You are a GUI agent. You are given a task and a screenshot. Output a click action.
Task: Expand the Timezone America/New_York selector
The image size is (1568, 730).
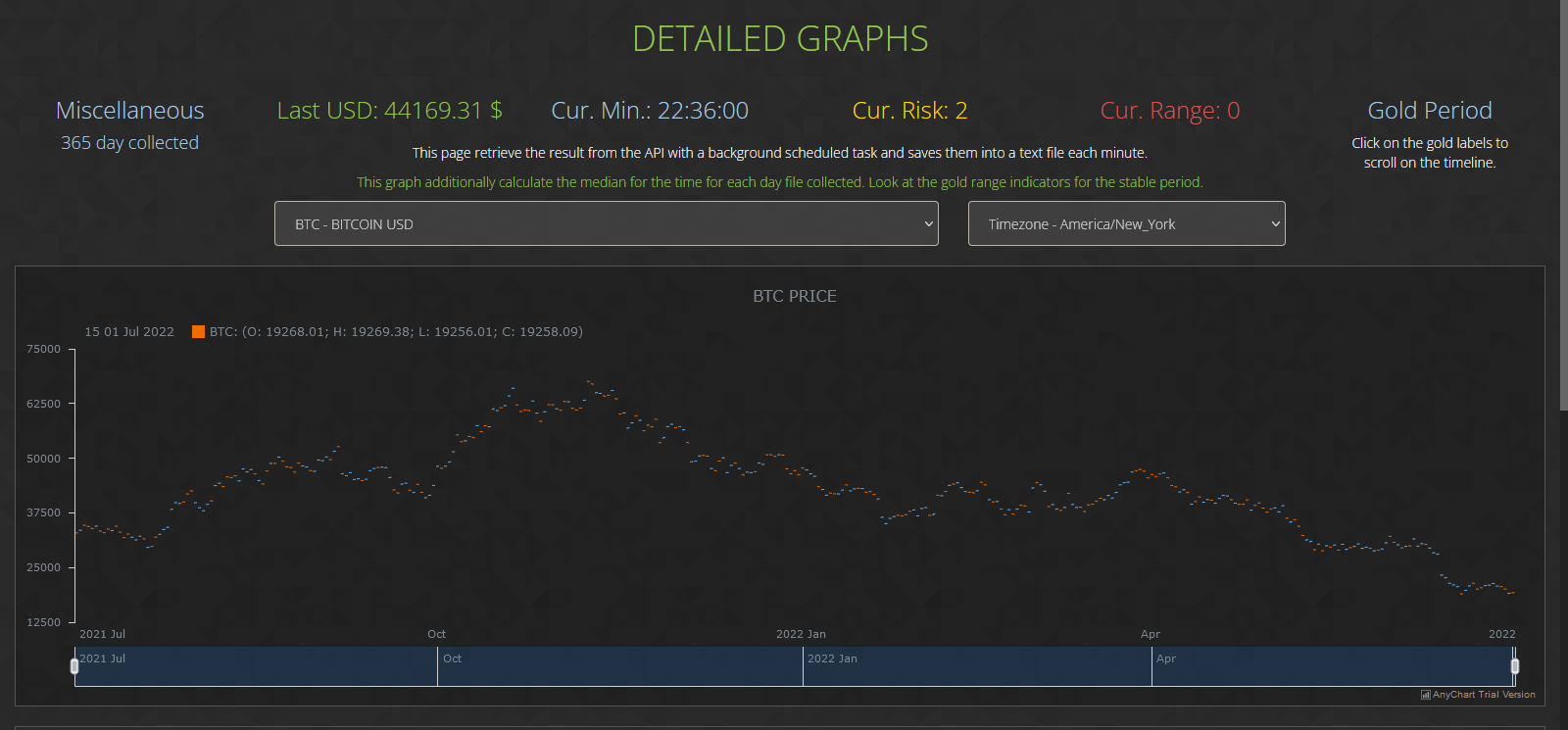pos(1126,223)
